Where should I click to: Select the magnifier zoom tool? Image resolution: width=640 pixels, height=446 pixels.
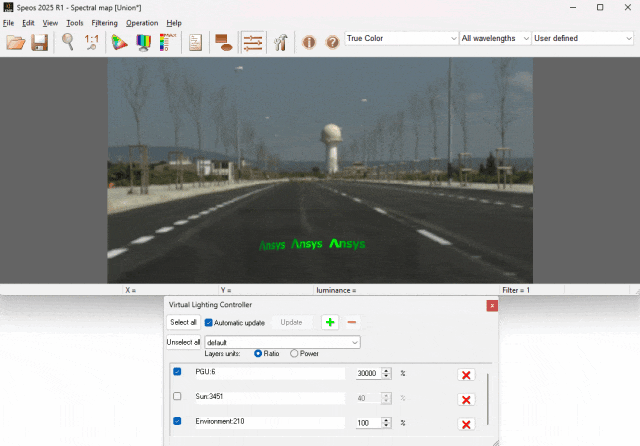68,42
